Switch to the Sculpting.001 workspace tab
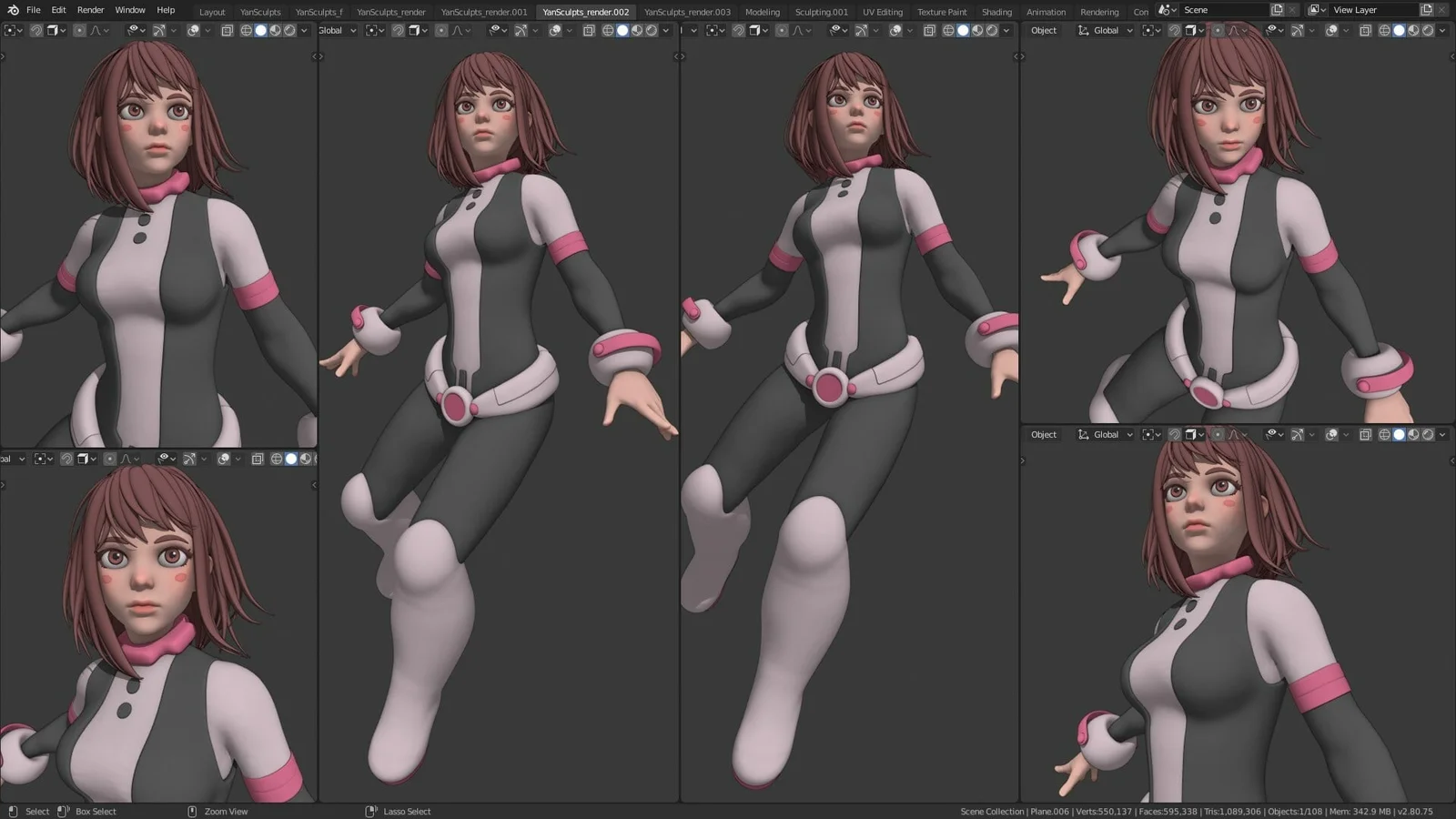 821,12
